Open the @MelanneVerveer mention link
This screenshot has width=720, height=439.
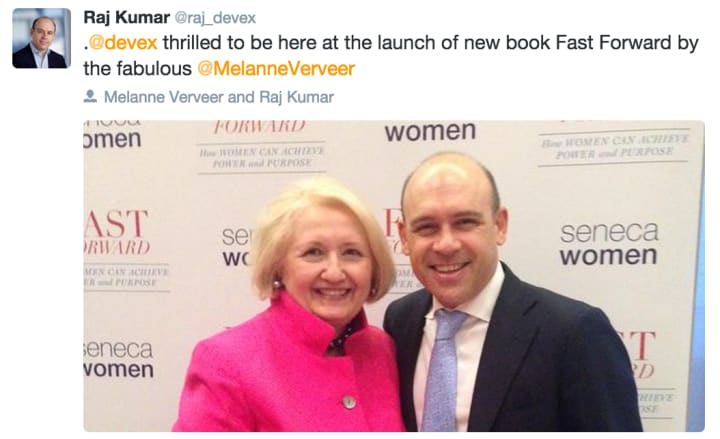(276, 69)
